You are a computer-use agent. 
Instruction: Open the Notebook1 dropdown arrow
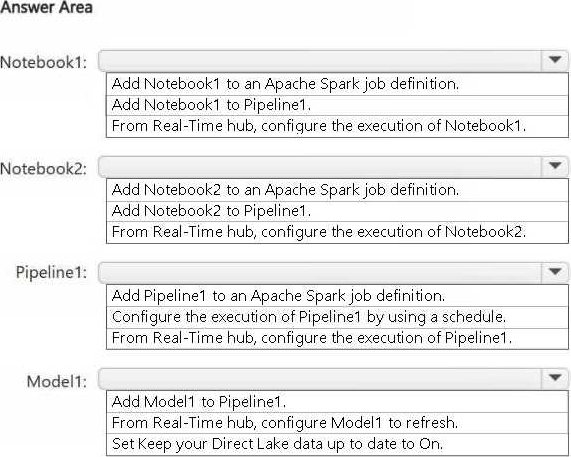555,60
